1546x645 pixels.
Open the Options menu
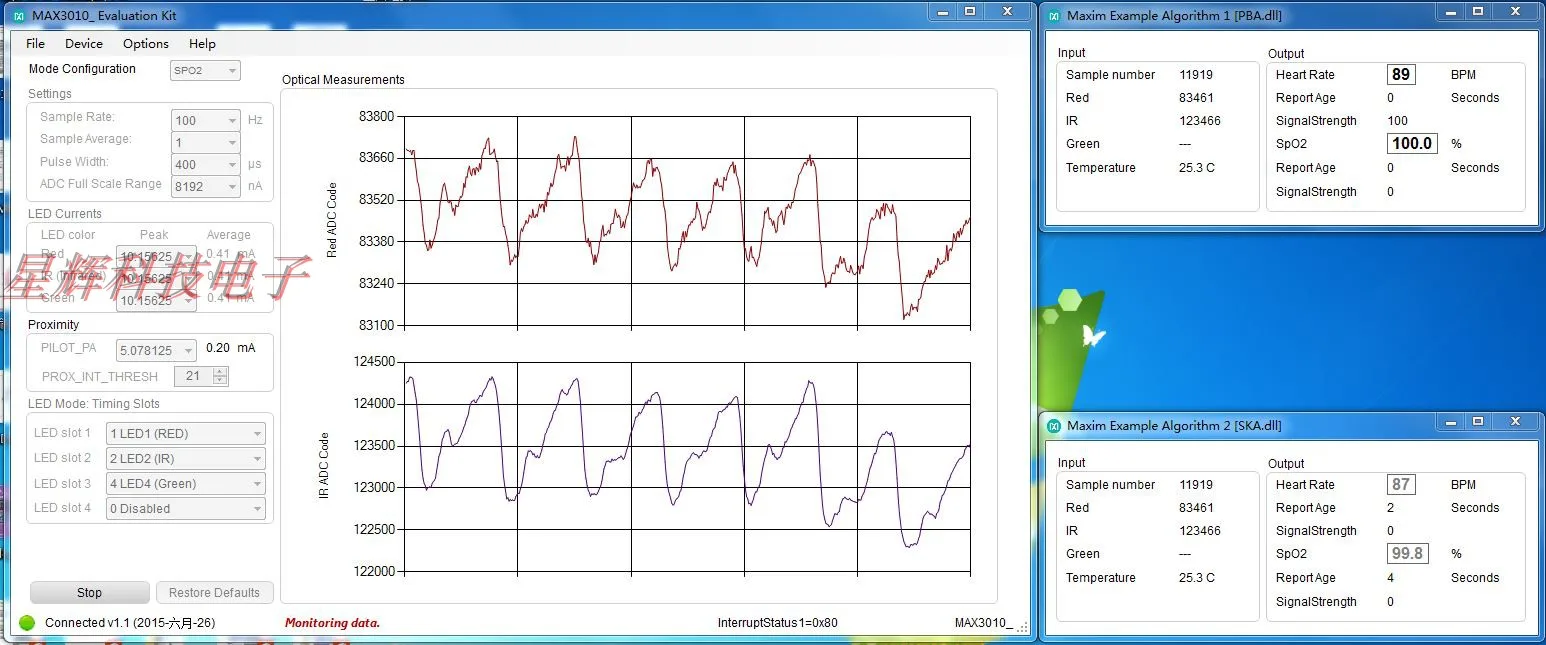point(146,44)
